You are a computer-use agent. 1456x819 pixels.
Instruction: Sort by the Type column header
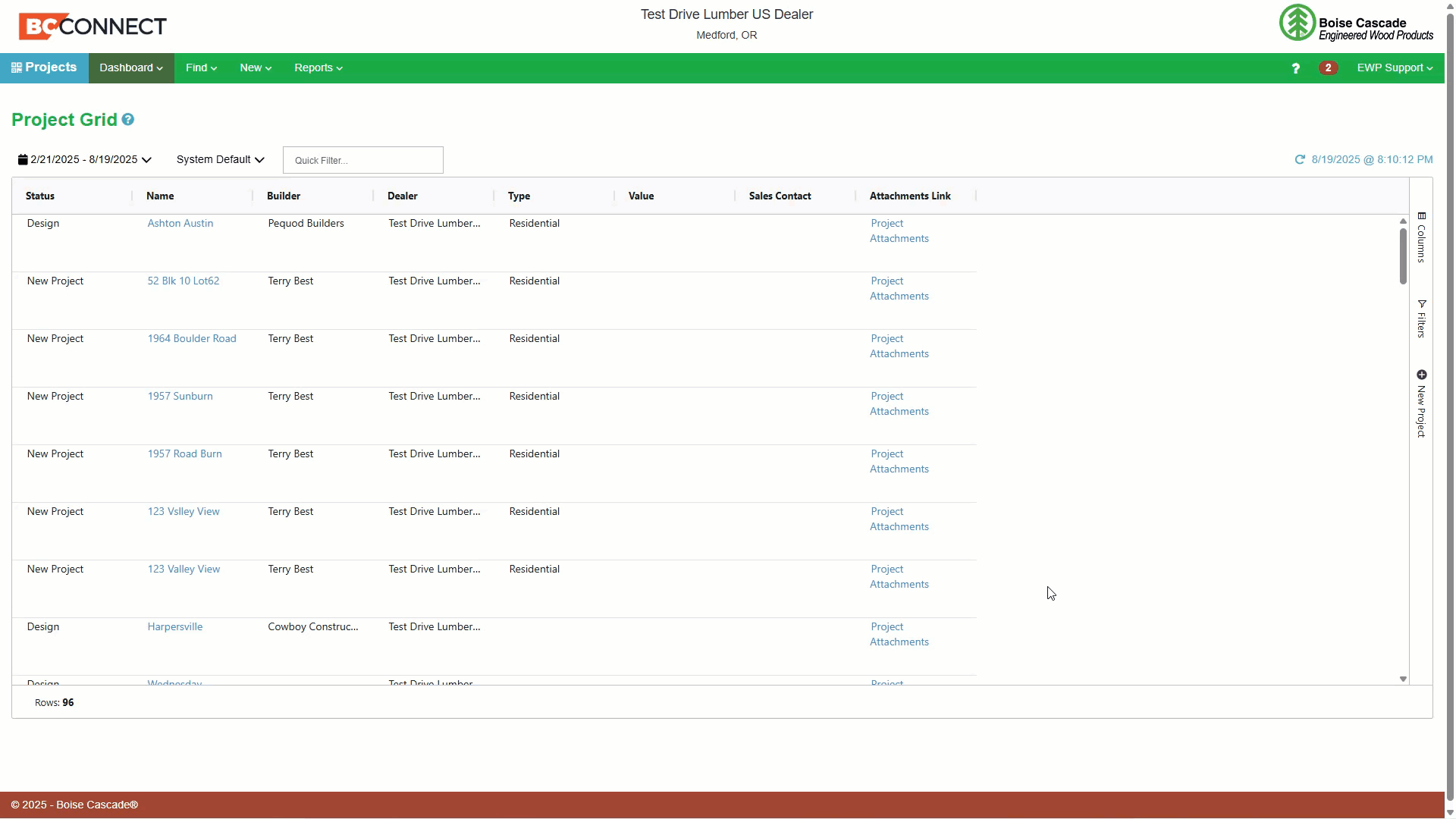tap(519, 196)
